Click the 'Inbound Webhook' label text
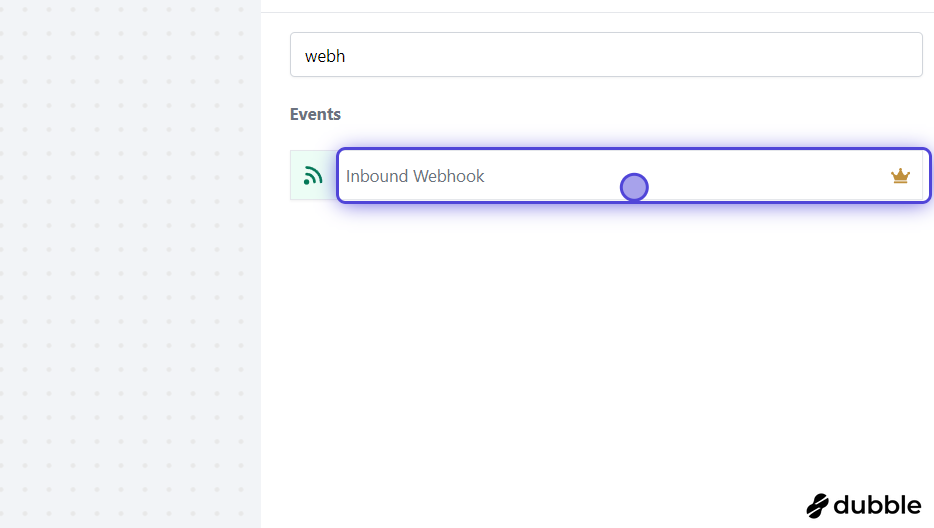 click(x=415, y=176)
